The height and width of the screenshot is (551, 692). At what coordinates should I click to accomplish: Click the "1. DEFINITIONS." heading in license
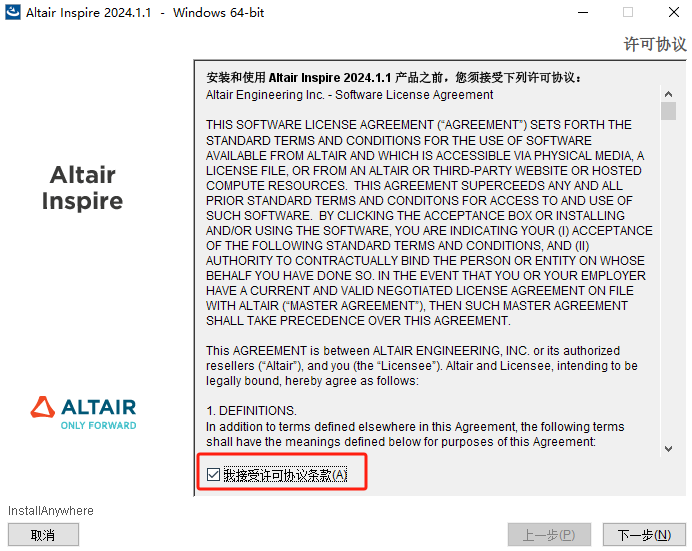[x=251, y=411]
